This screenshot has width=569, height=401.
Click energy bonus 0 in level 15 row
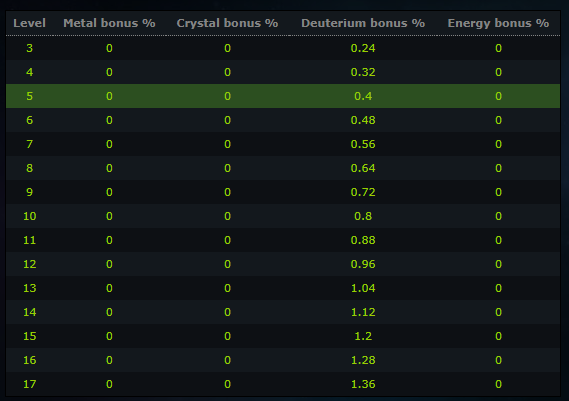tap(498, 336)
